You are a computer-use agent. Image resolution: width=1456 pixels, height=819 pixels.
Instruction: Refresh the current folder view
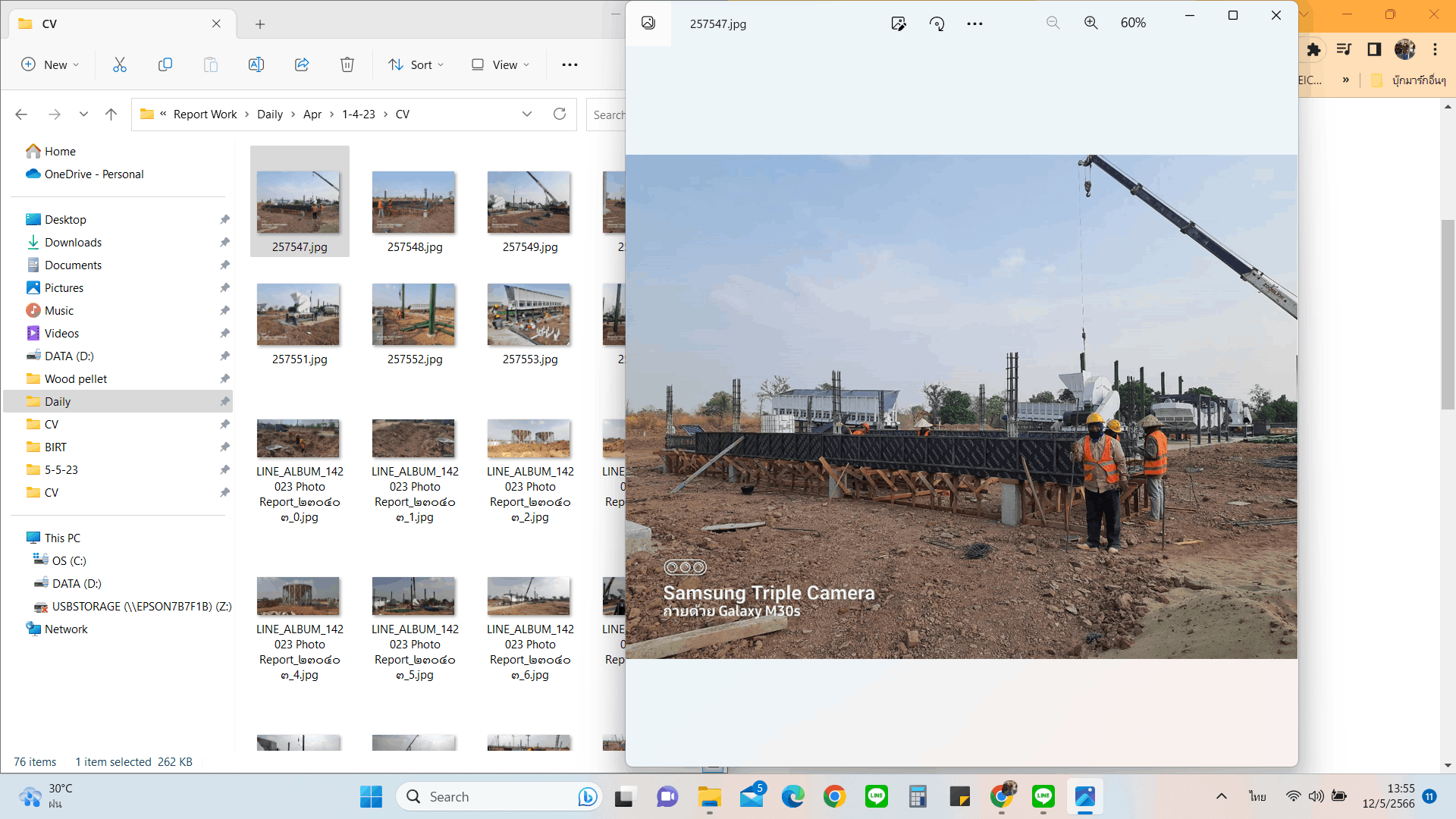click(560, 114)
